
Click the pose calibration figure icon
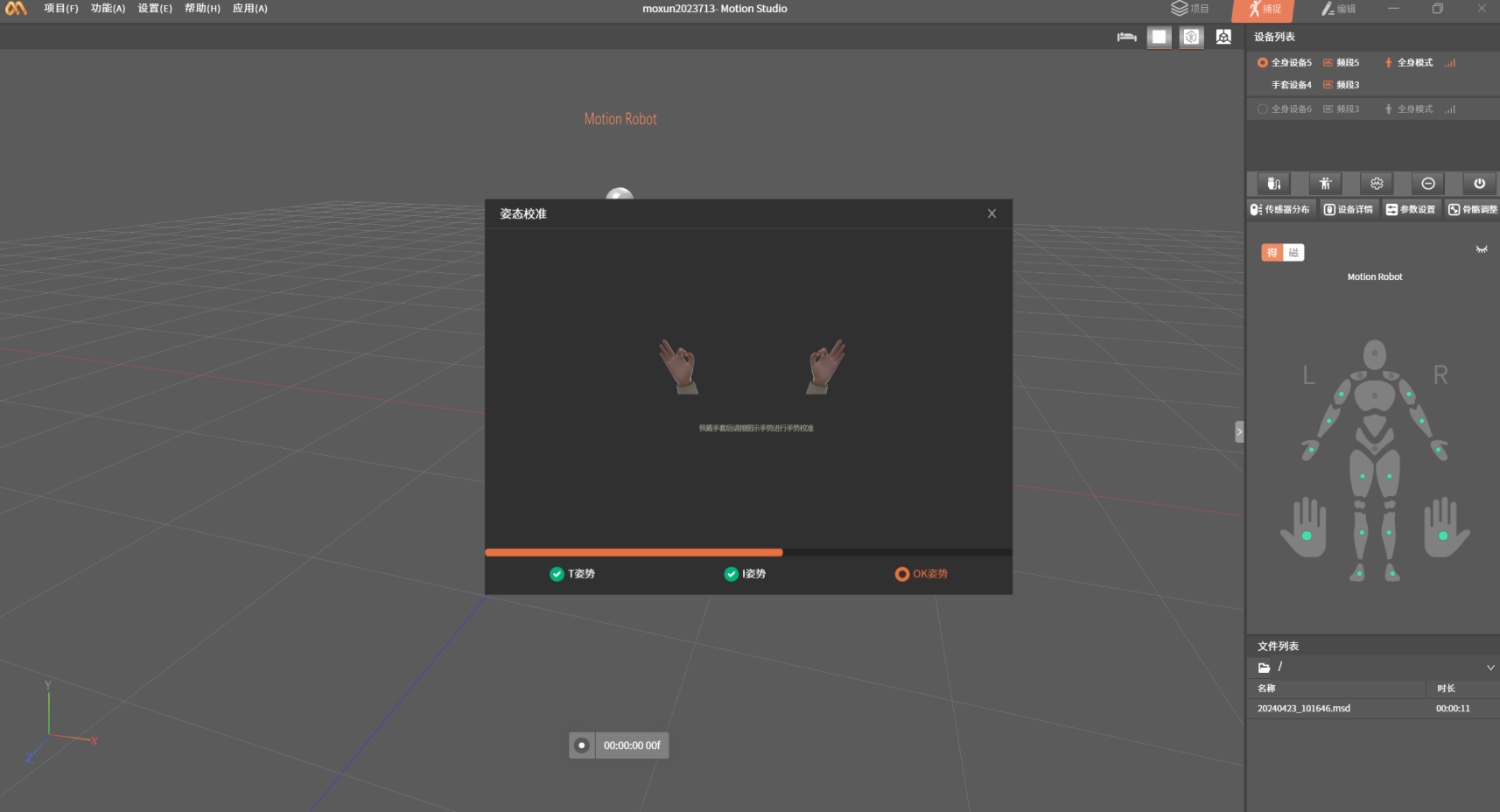point(1325,184)
